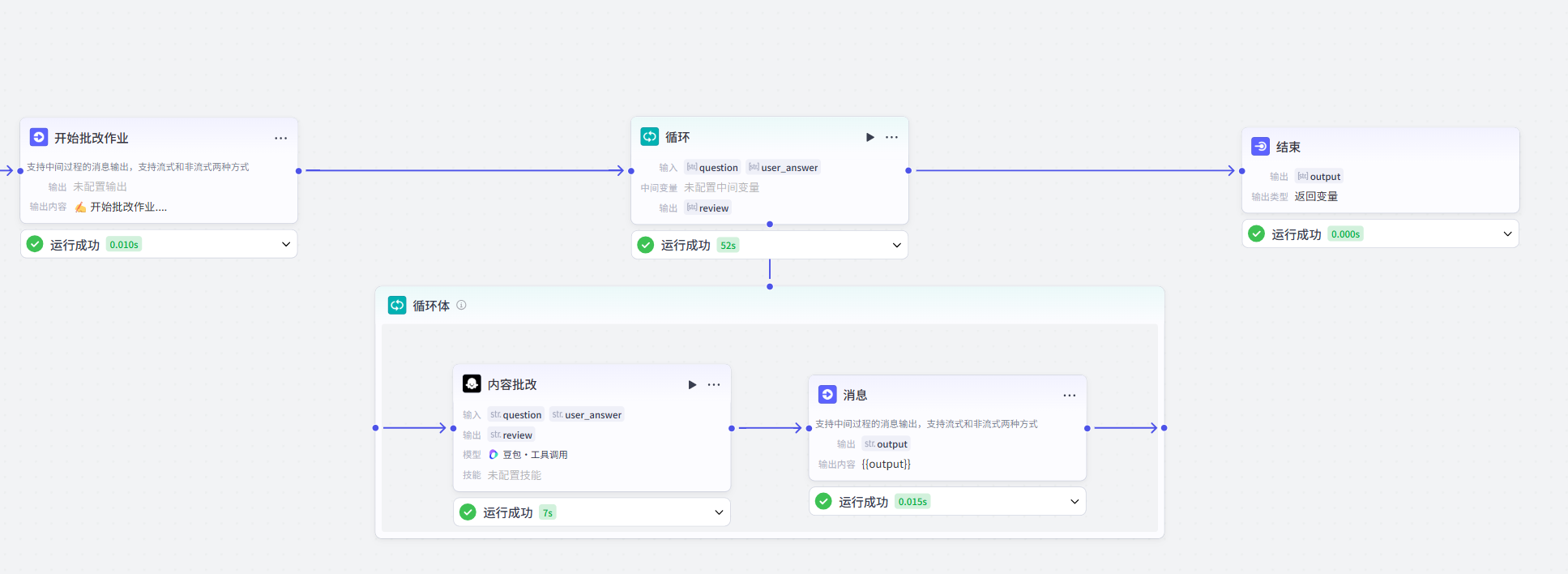Click the 开始批改作业 node icon

point(39,137)
